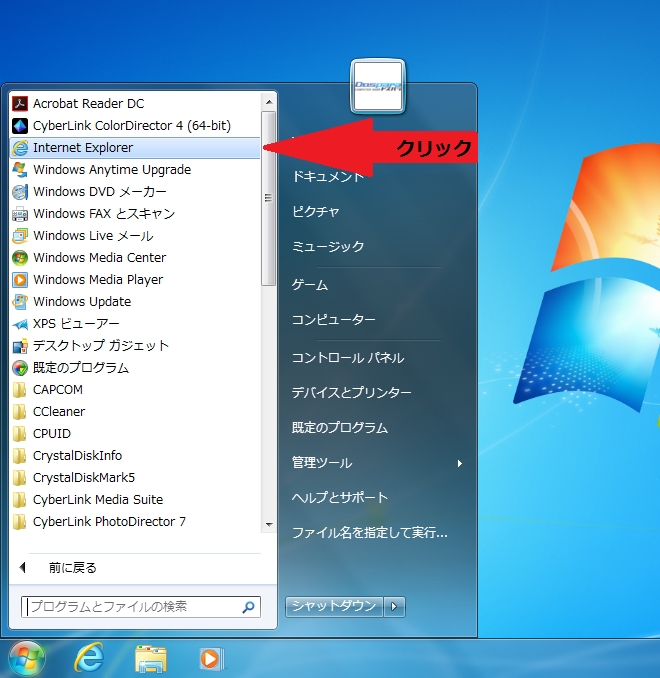This screenshot has width=660, height=678.
Task: Click the CrystalDiskMark5 folder icon
Action: (x=19, y=478)
